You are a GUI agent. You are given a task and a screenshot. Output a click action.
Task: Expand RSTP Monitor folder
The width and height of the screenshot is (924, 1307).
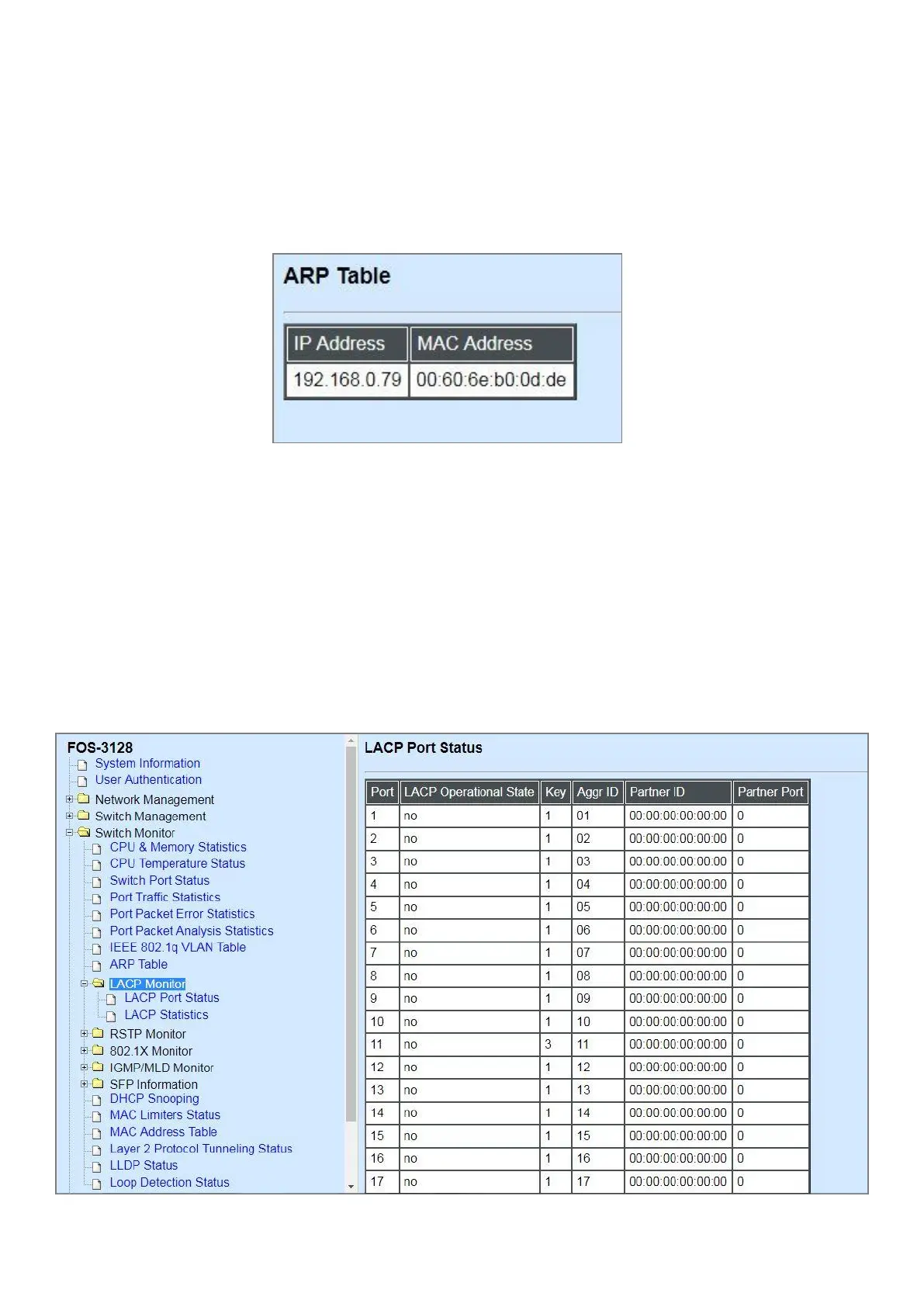click(x=85, y=1033)
